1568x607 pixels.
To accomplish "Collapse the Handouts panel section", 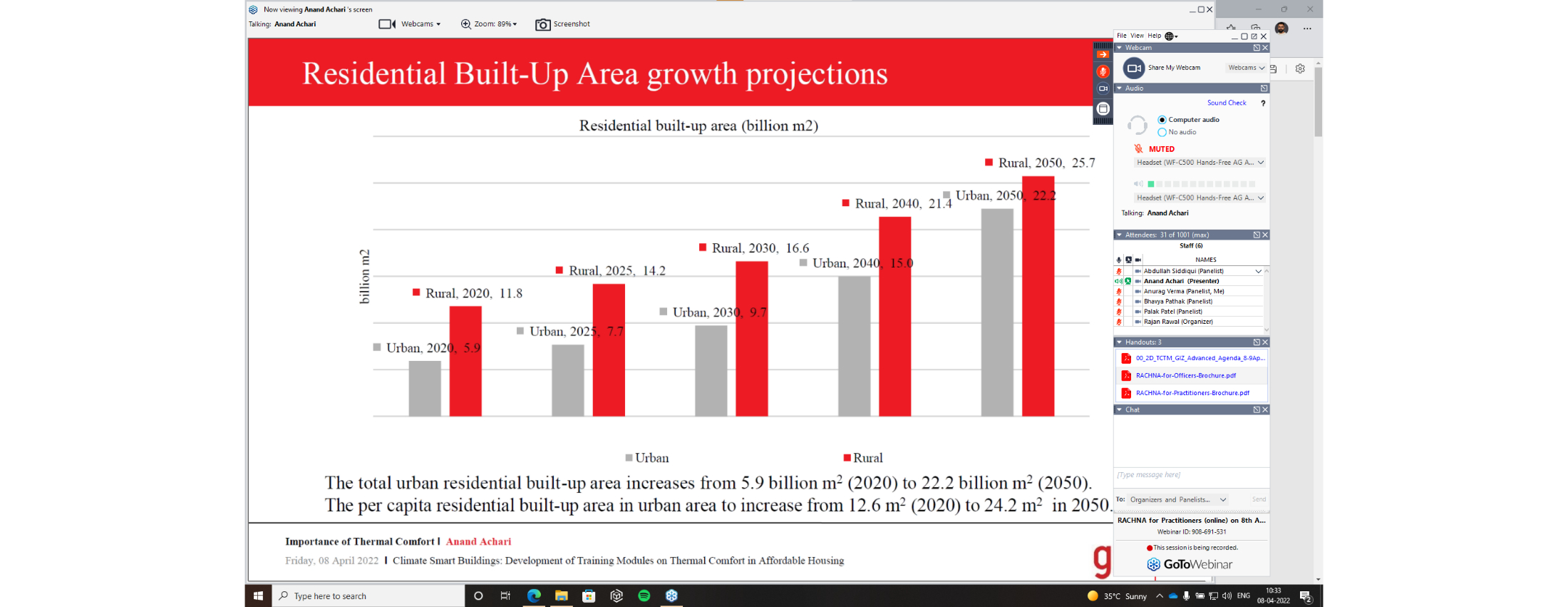I will tap(1119, 342).
